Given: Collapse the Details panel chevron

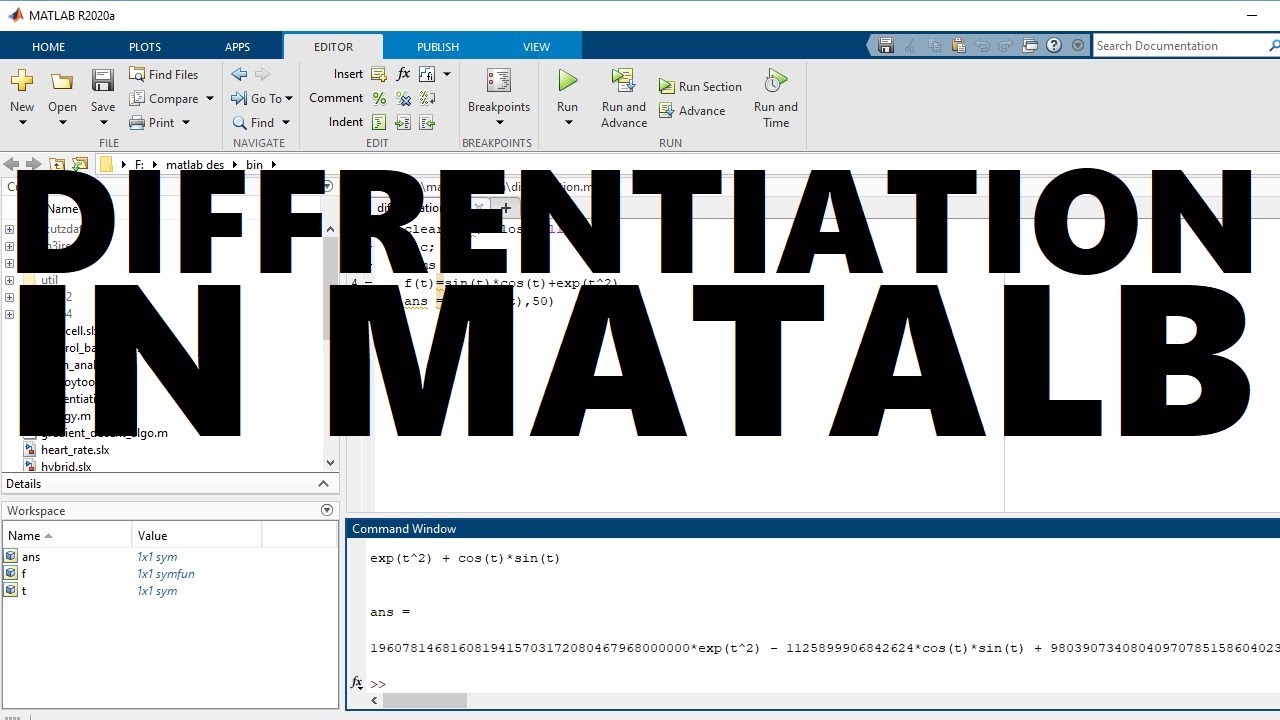Looking at the screenshot, I should (x=323, y=484).
